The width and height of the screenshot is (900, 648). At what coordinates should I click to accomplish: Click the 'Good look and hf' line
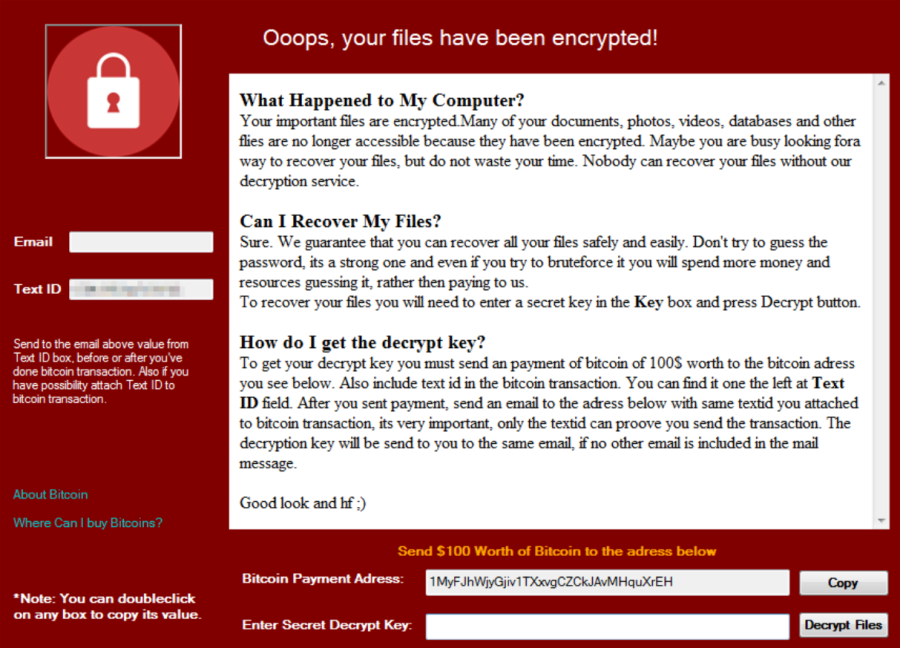point(302,503)
